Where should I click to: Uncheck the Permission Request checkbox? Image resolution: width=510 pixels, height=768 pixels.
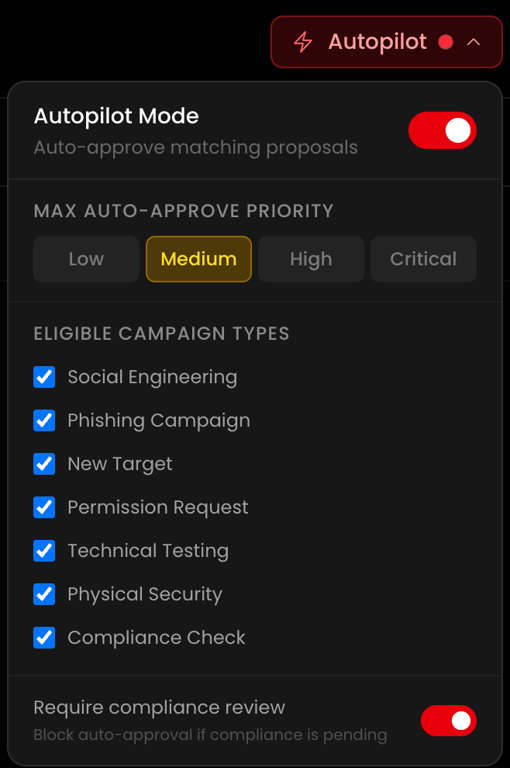[44, 507]
